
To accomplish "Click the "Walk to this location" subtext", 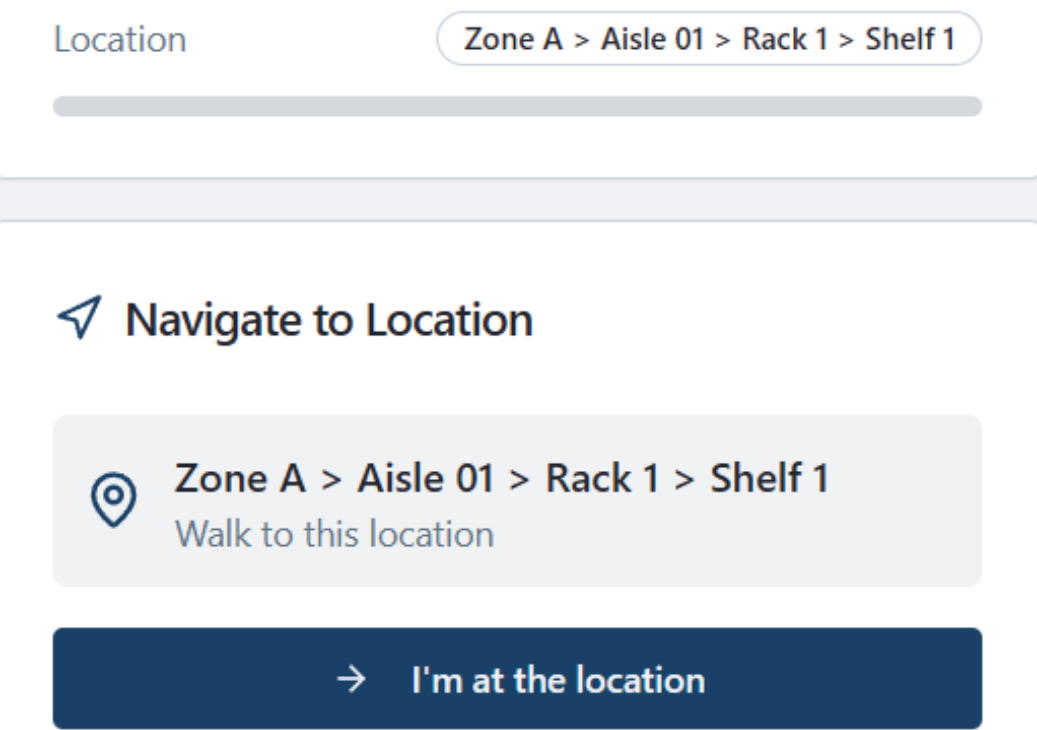I will point(334,534).
